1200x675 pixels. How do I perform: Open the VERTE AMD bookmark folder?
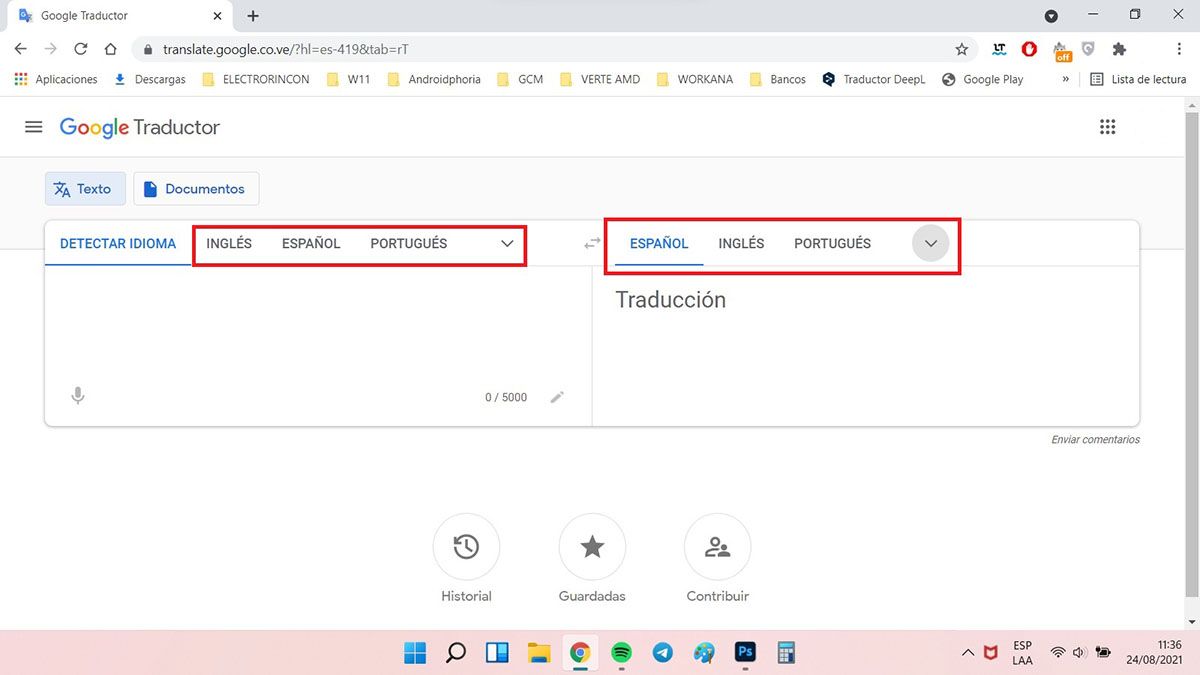point(600,79)
